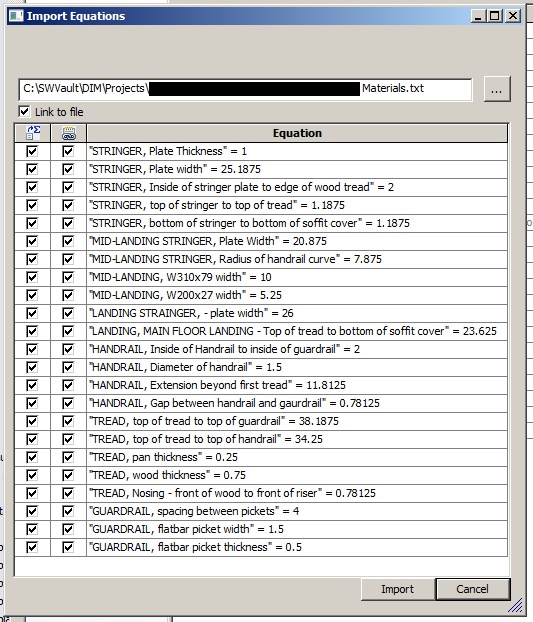Screen dimensions: 533x622
Task: Click the link column header chain icon
Action: pos(69,133)
